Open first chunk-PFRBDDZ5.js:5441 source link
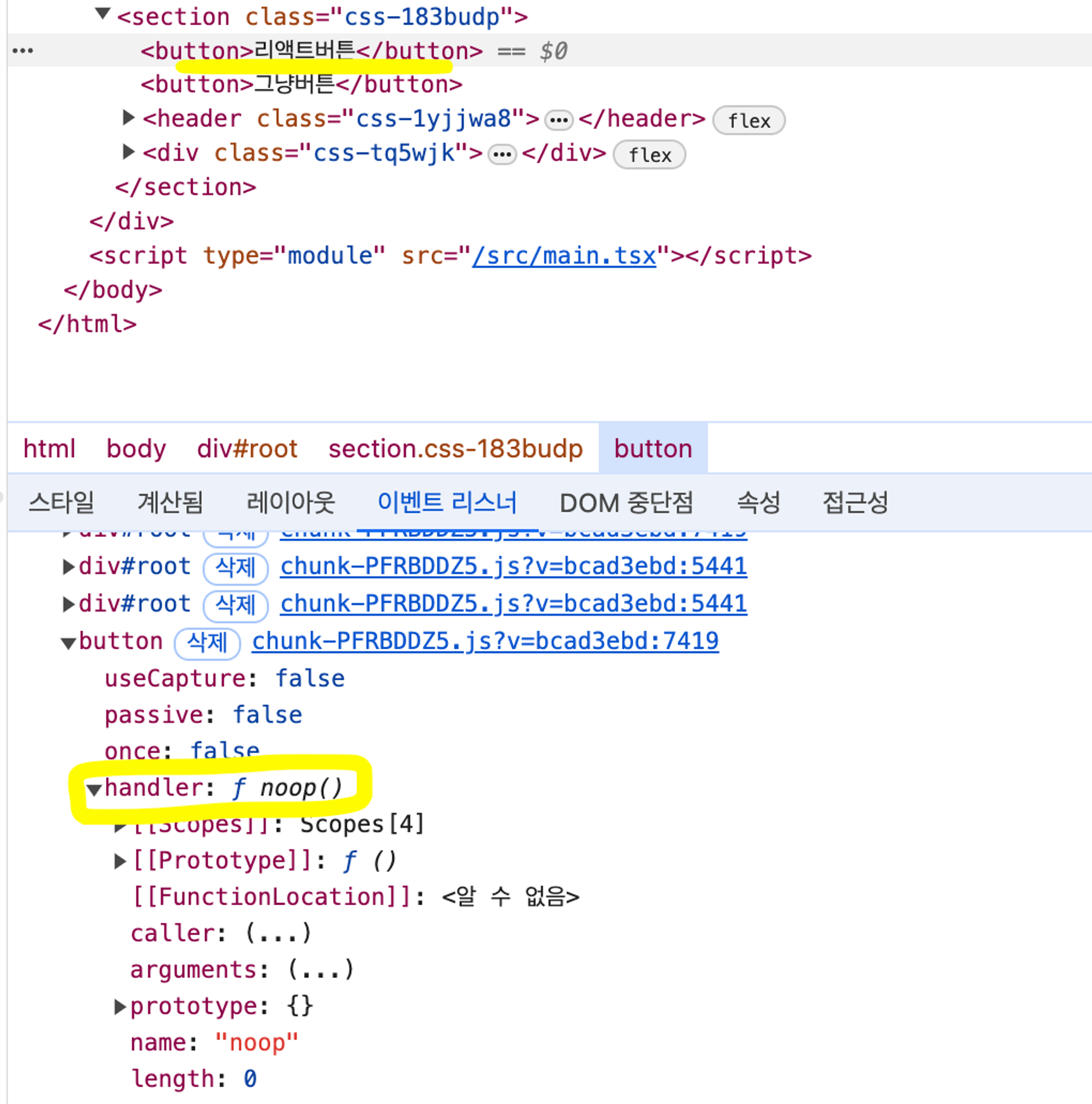Screen dimensions: 1092x1104 [x=513, y=566]
